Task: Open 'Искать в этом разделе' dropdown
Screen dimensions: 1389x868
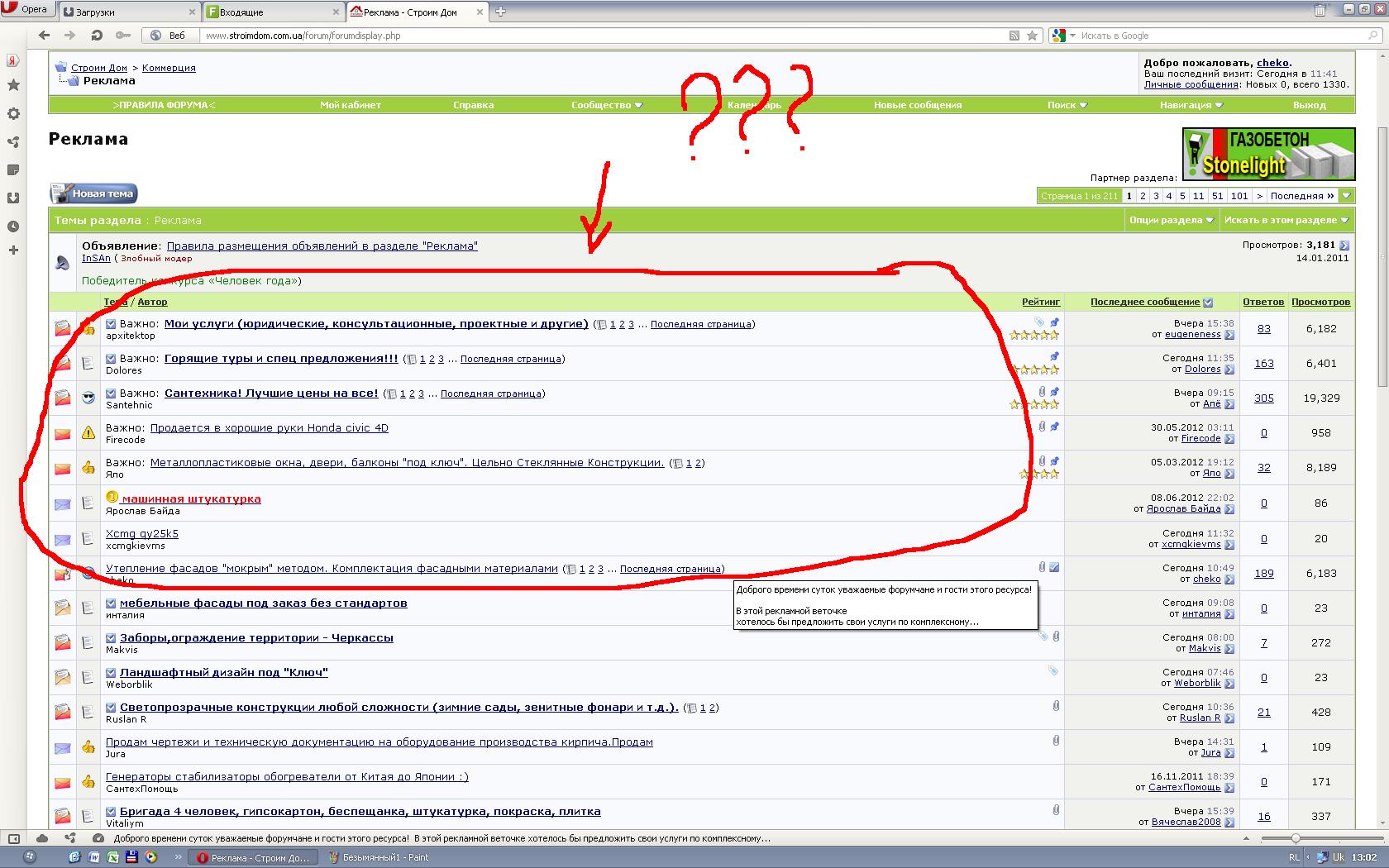Action: coord(1286,220)
